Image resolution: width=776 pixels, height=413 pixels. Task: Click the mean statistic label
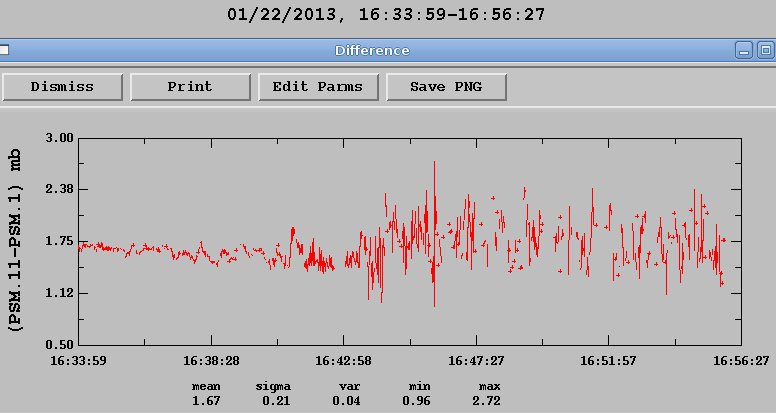pyautogui.click(x=206, y=386)
